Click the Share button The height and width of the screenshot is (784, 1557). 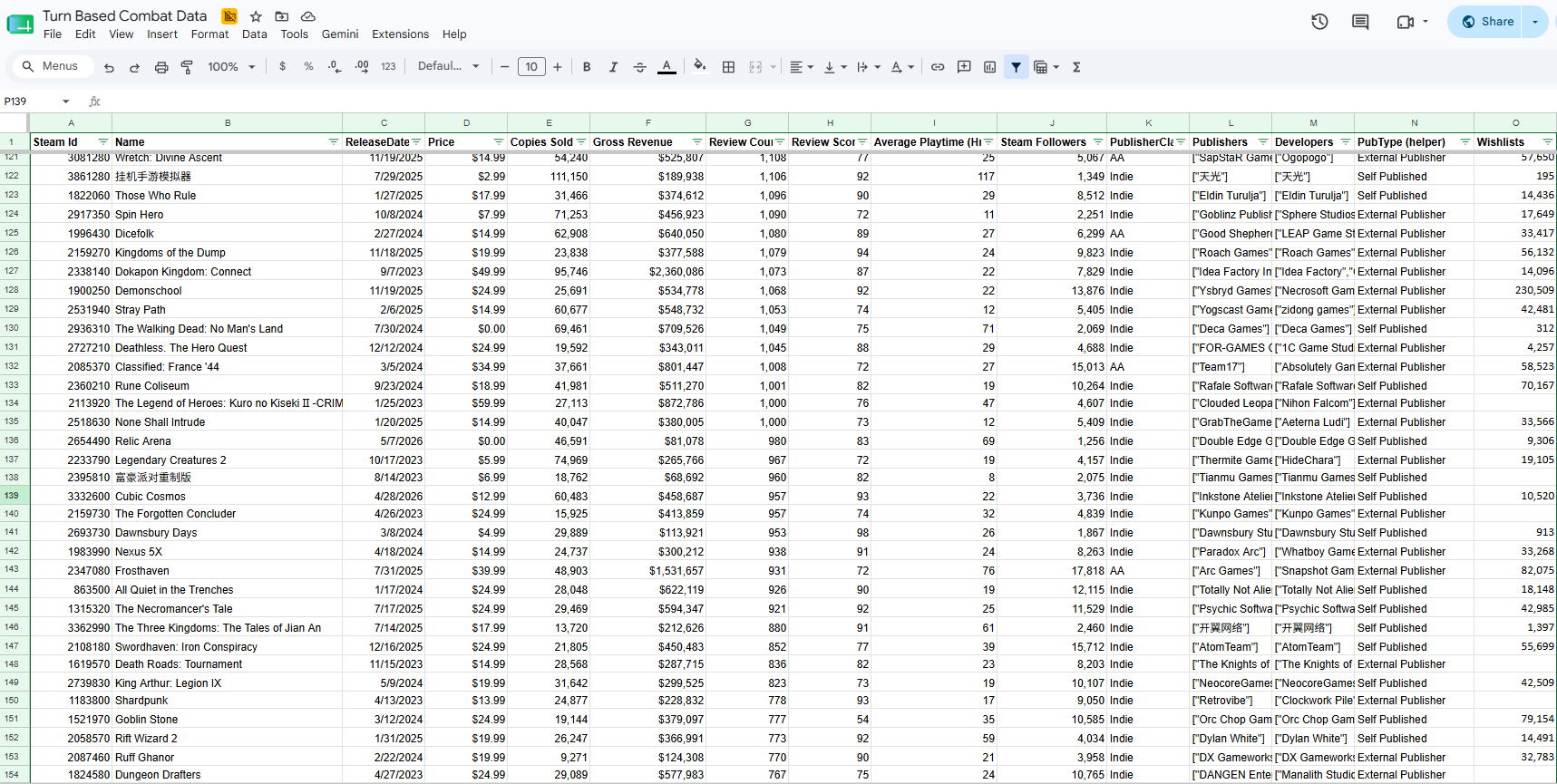click(x=1487, y=22)
